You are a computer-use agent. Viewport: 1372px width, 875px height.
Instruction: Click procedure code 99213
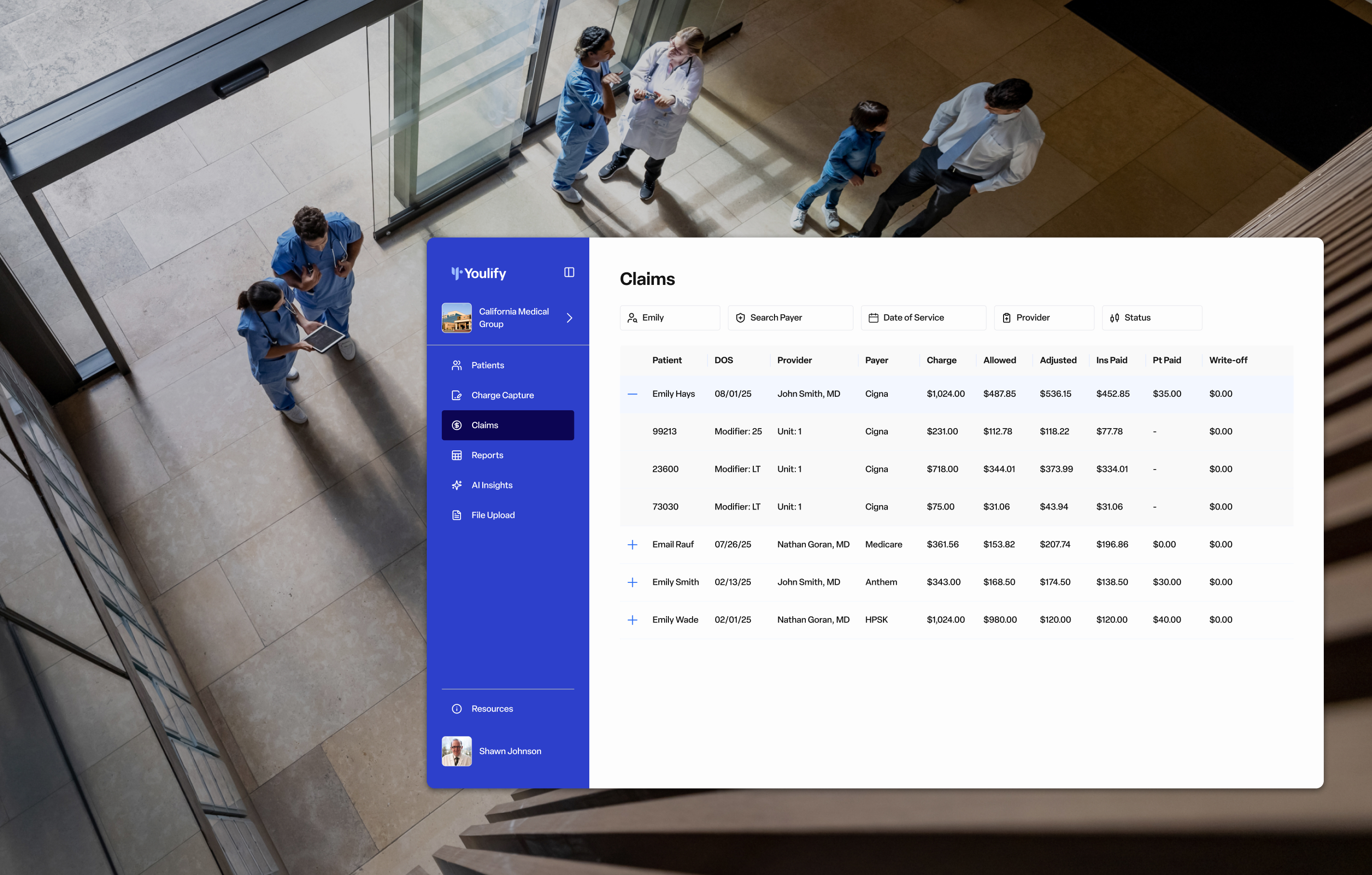point(665,431)
